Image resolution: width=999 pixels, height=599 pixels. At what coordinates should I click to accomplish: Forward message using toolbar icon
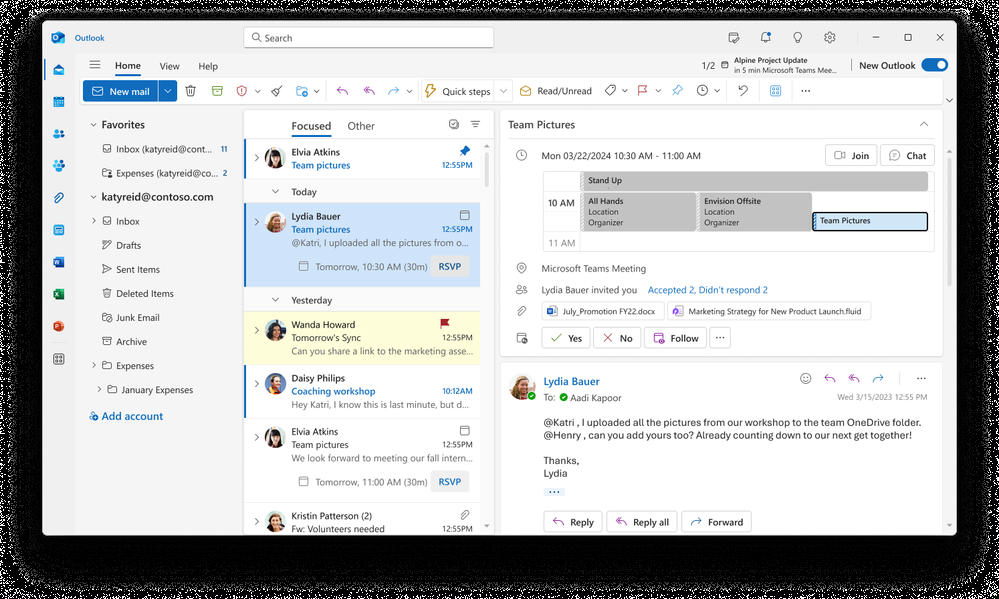pyautogui.click(x=394, y=91)
